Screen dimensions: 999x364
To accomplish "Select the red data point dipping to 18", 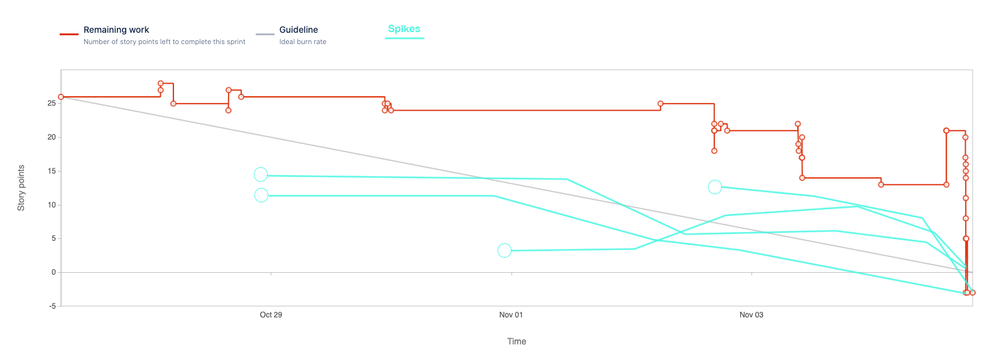I will click(x=714, y=151).
